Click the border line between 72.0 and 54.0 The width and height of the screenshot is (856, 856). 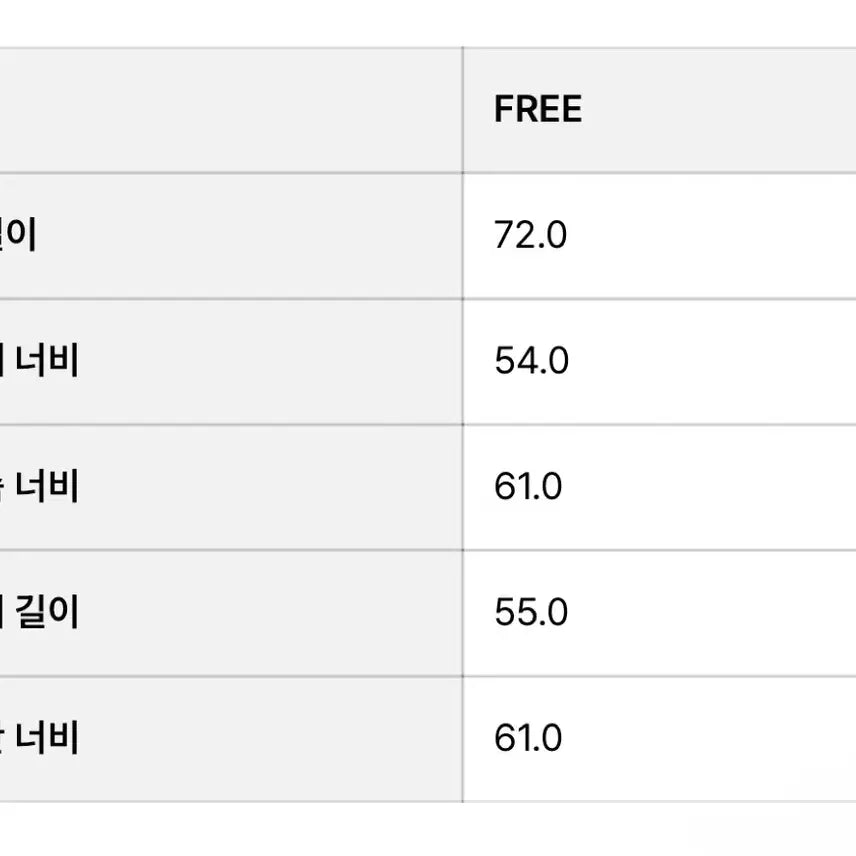click(x=658, y=298)
